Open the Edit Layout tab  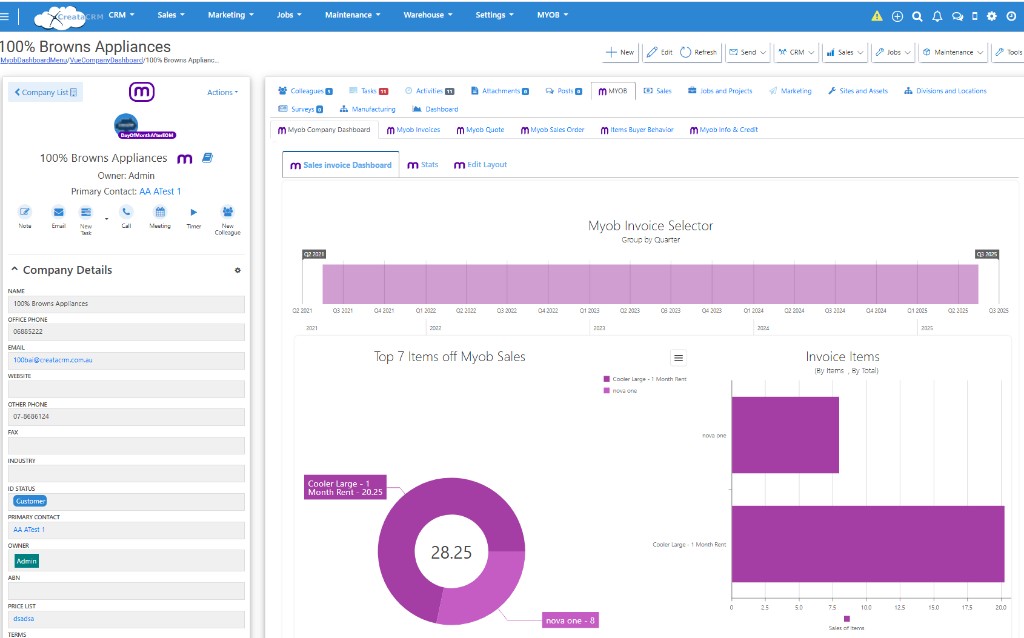(480, 165)
